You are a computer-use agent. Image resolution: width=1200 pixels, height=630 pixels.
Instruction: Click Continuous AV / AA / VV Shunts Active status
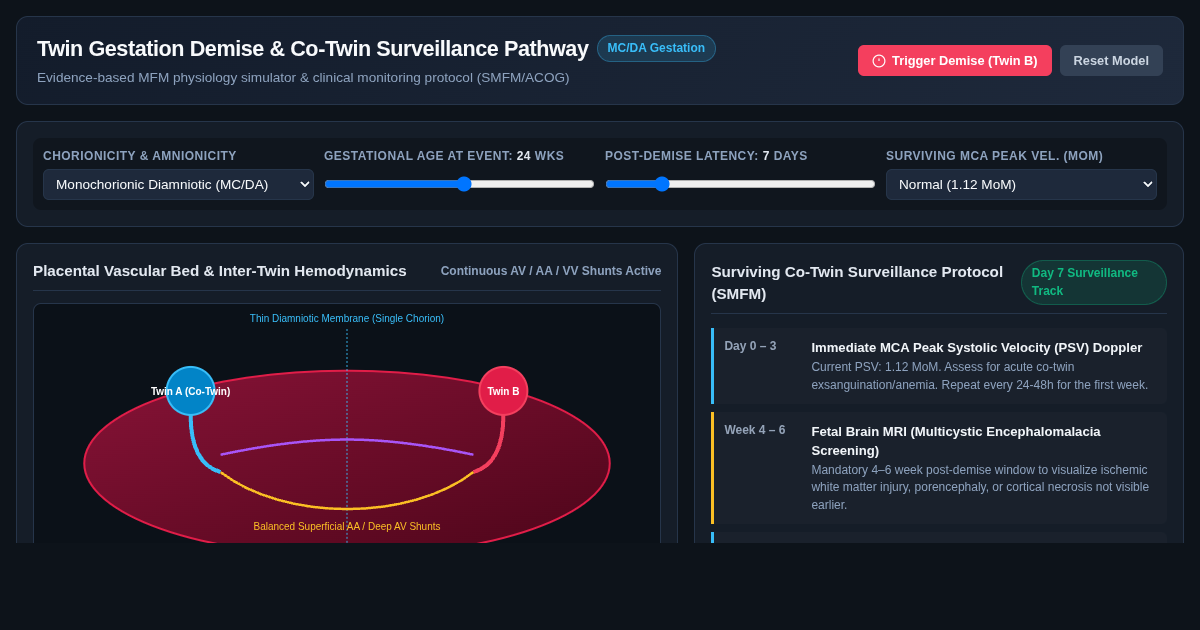tap(551, 271)
